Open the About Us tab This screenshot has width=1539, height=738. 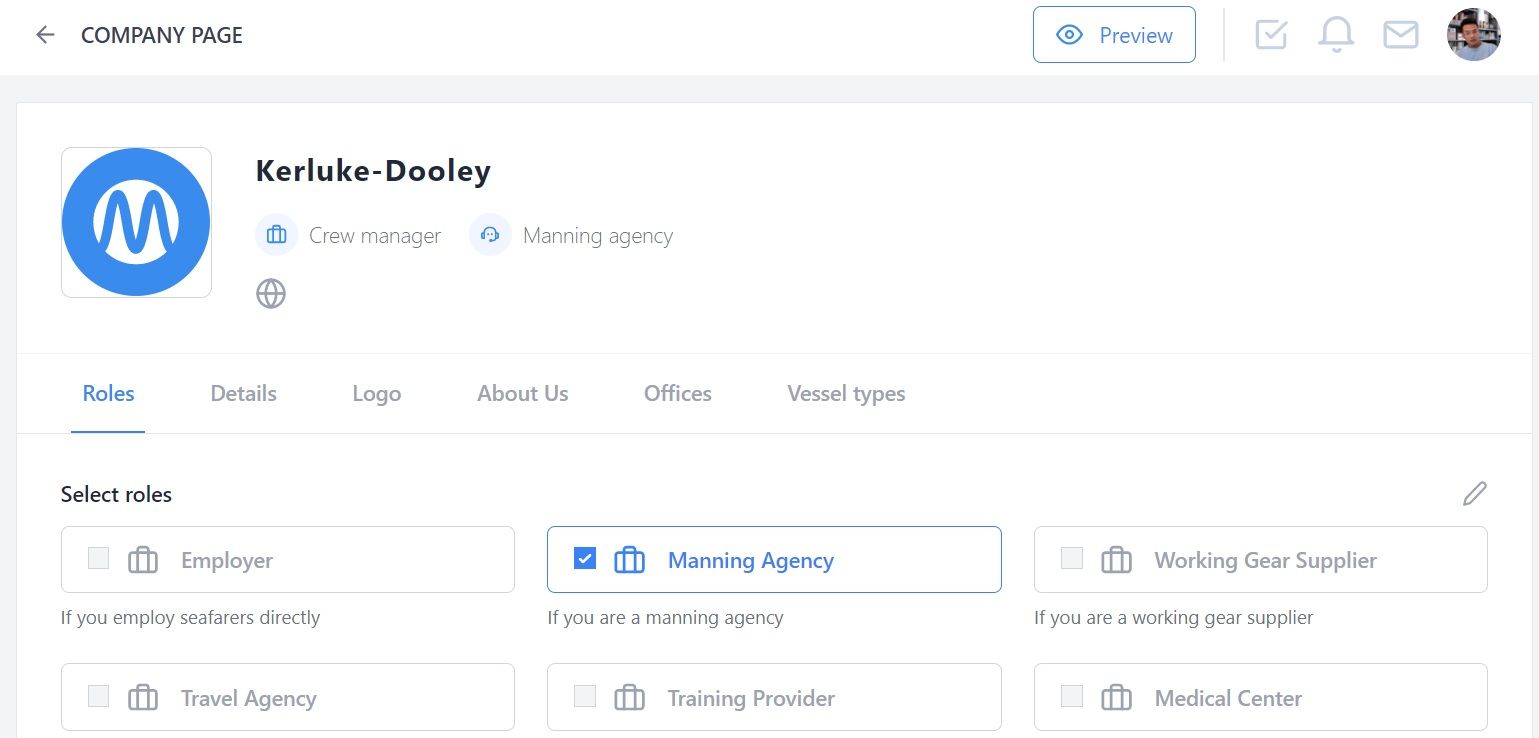[x=522, y=394]
